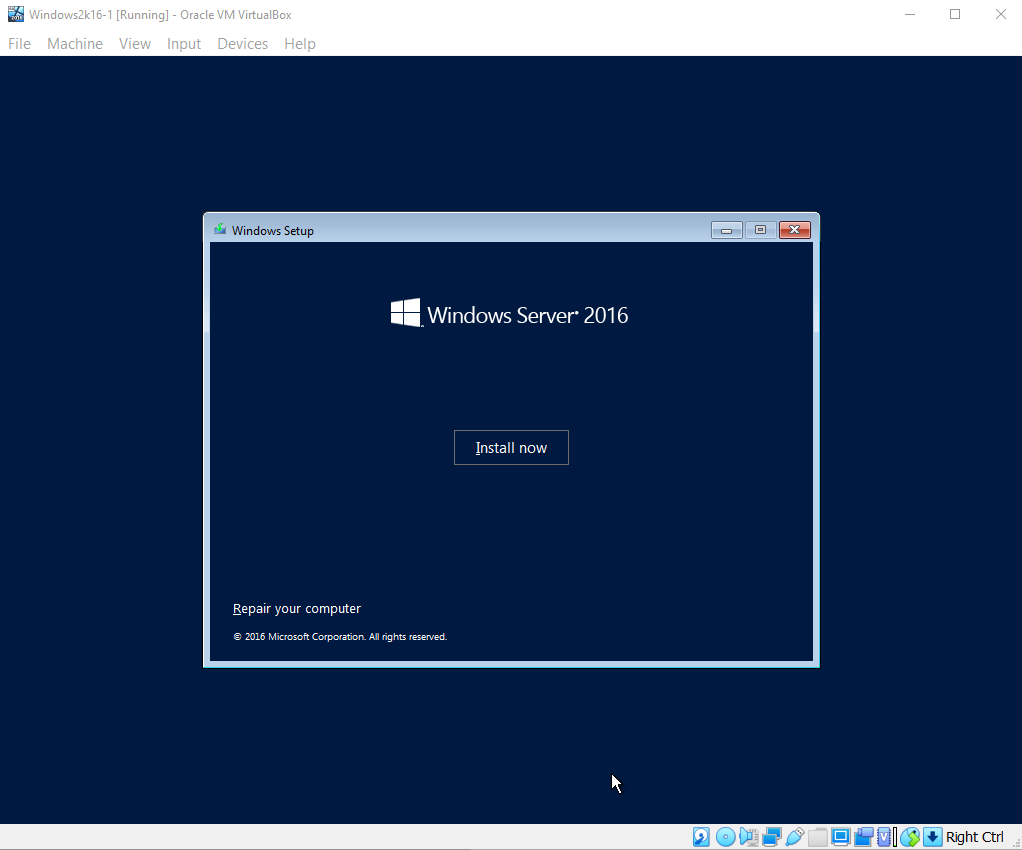
Task: Click the Microsoft Corporation copyright text
Action: (340, 637)
